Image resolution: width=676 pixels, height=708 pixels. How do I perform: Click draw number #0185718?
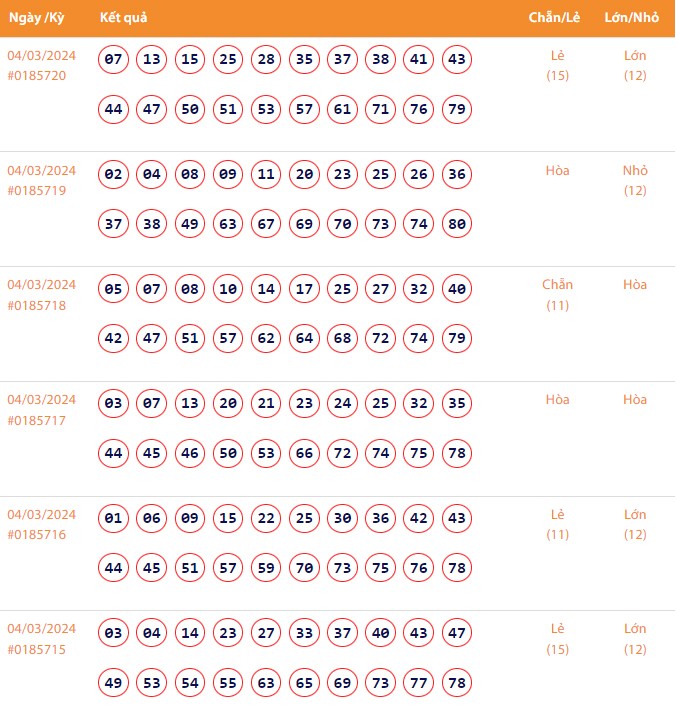(37, 305)
